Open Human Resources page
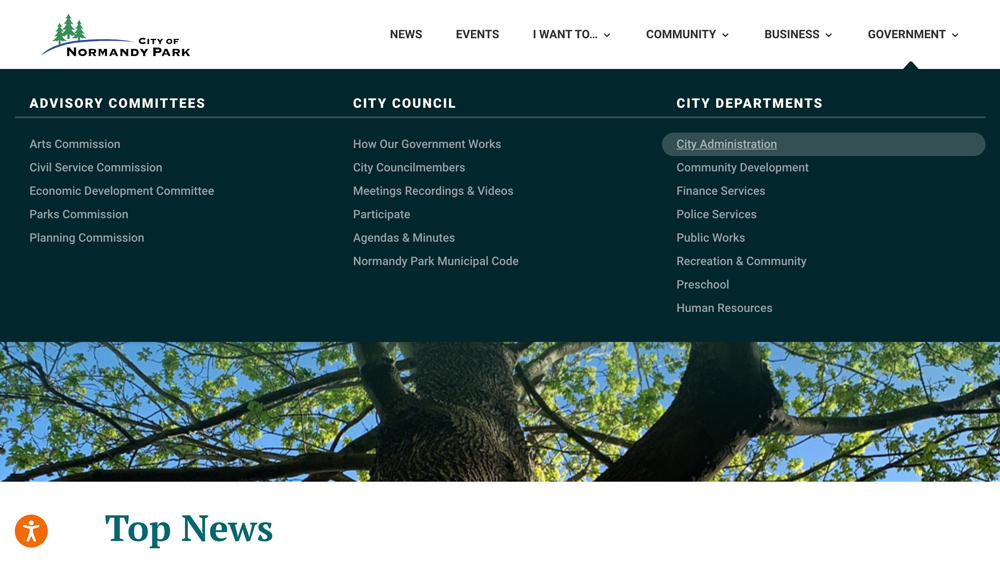Screen dimensions: 1000x562 point(724,308)
